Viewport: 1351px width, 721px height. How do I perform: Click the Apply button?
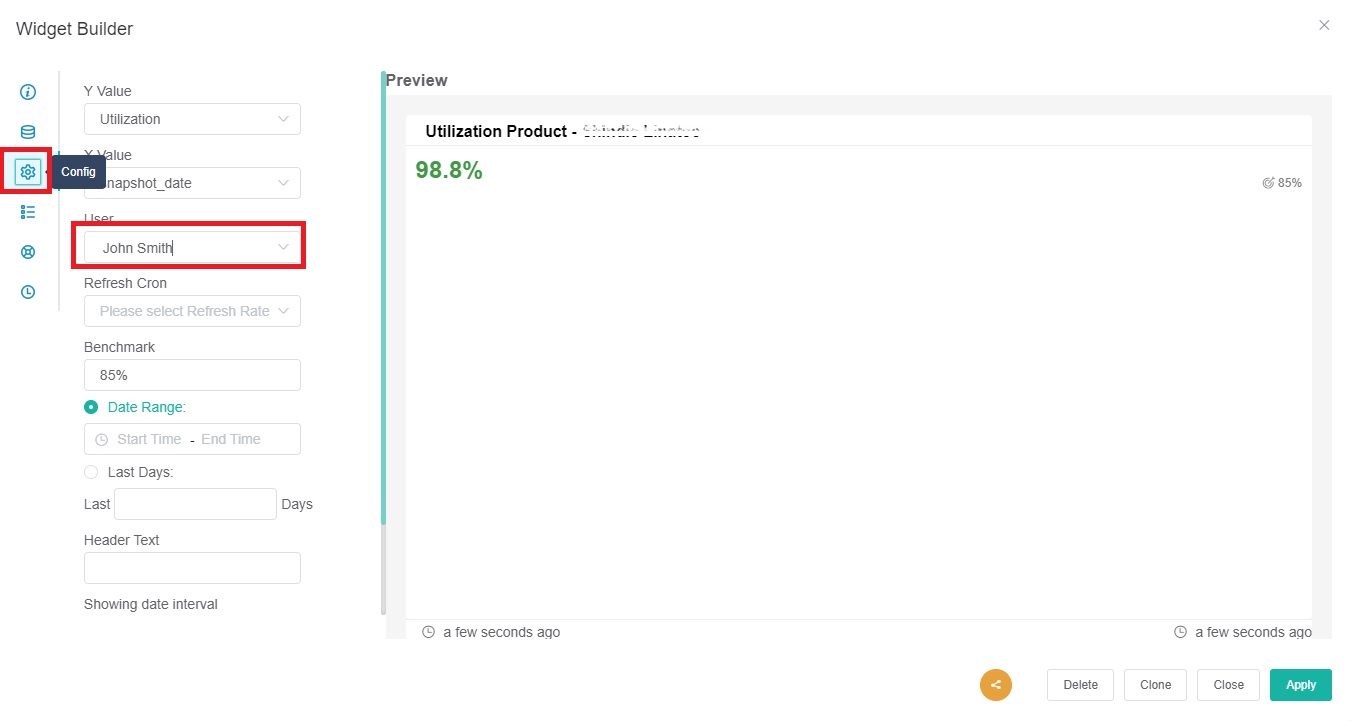tap(1300, 685)
